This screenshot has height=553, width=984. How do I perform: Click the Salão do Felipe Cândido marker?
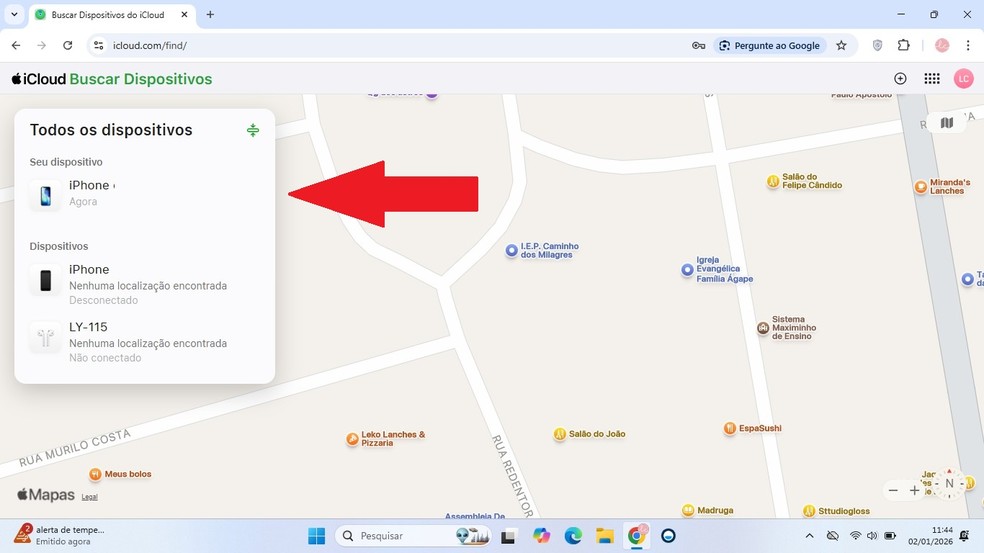[773, 181]
